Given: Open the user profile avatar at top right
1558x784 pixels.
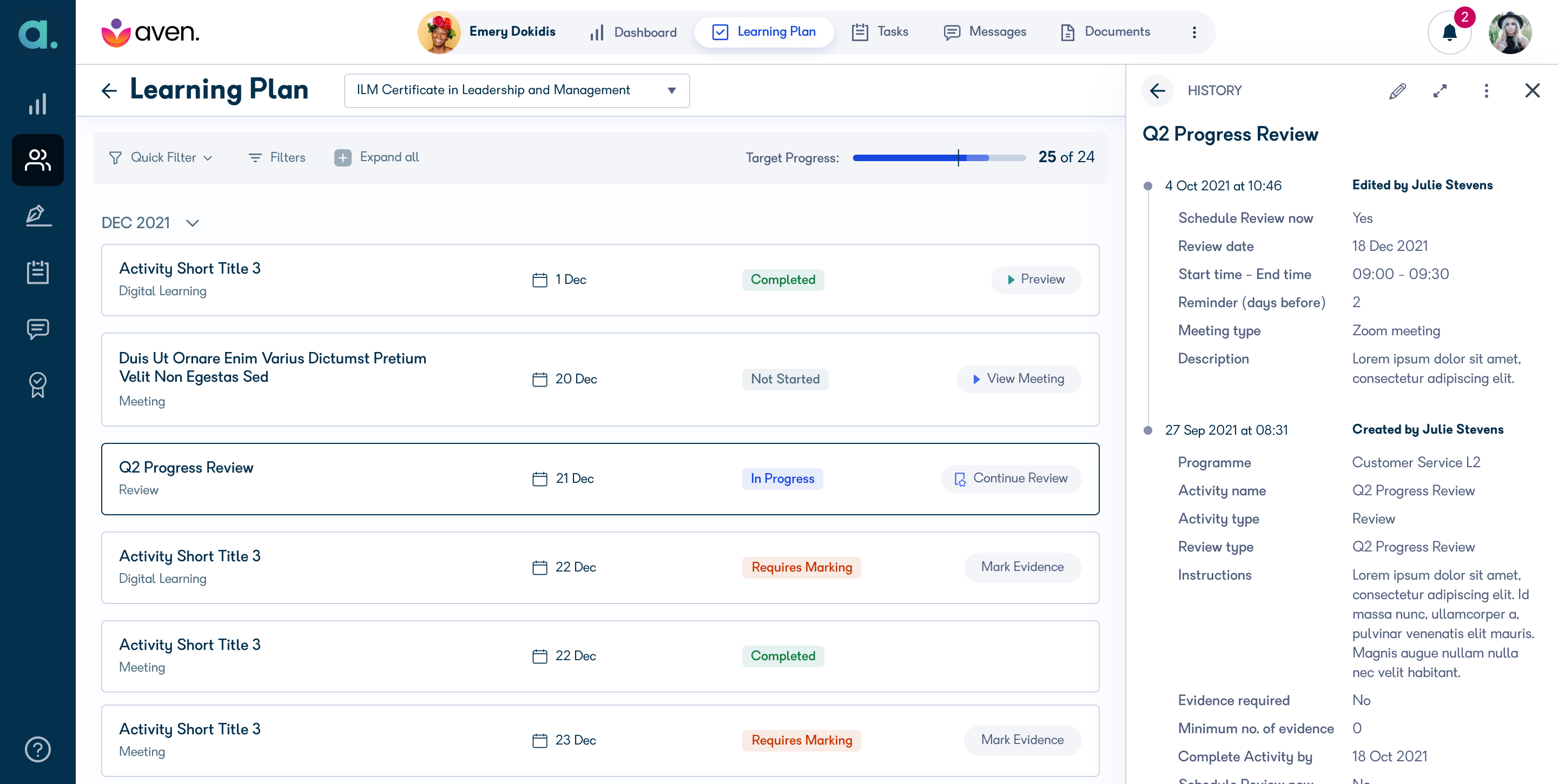Looking at the screenshot, I should [1510, 32].
